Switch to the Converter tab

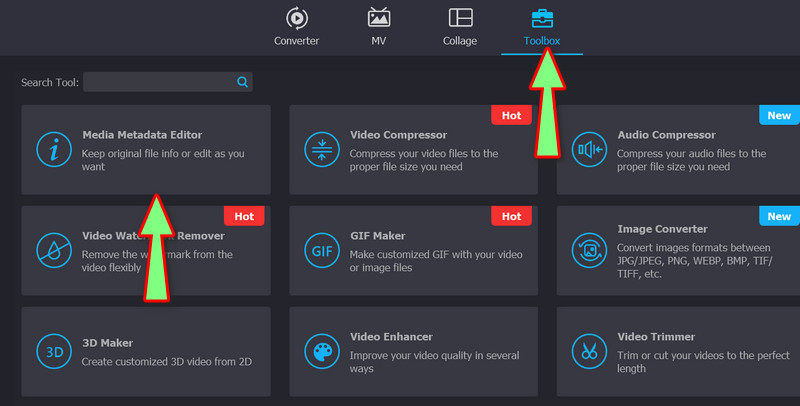point(296,28)
